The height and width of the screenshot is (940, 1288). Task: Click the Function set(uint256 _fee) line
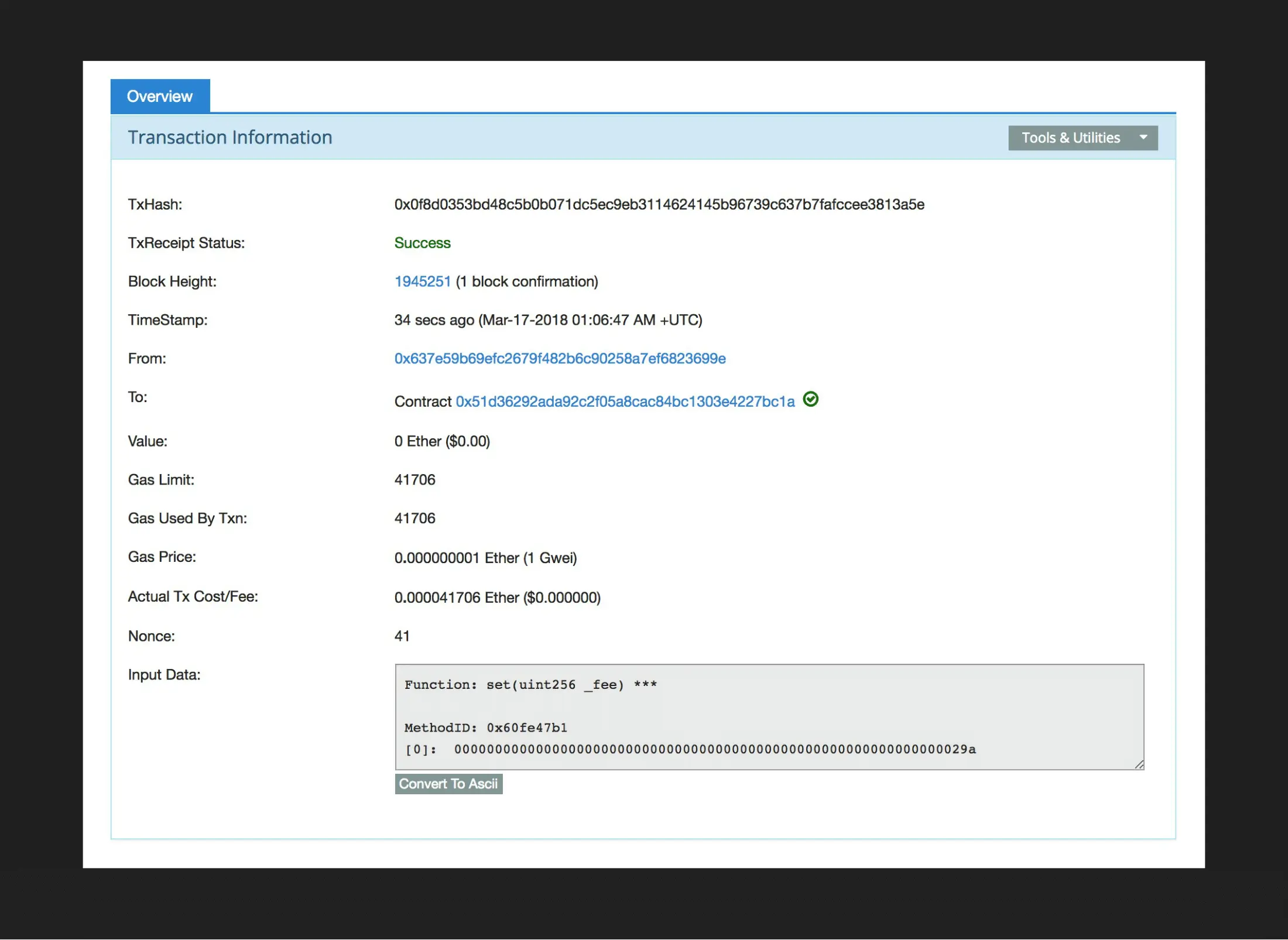pos(530,685)
